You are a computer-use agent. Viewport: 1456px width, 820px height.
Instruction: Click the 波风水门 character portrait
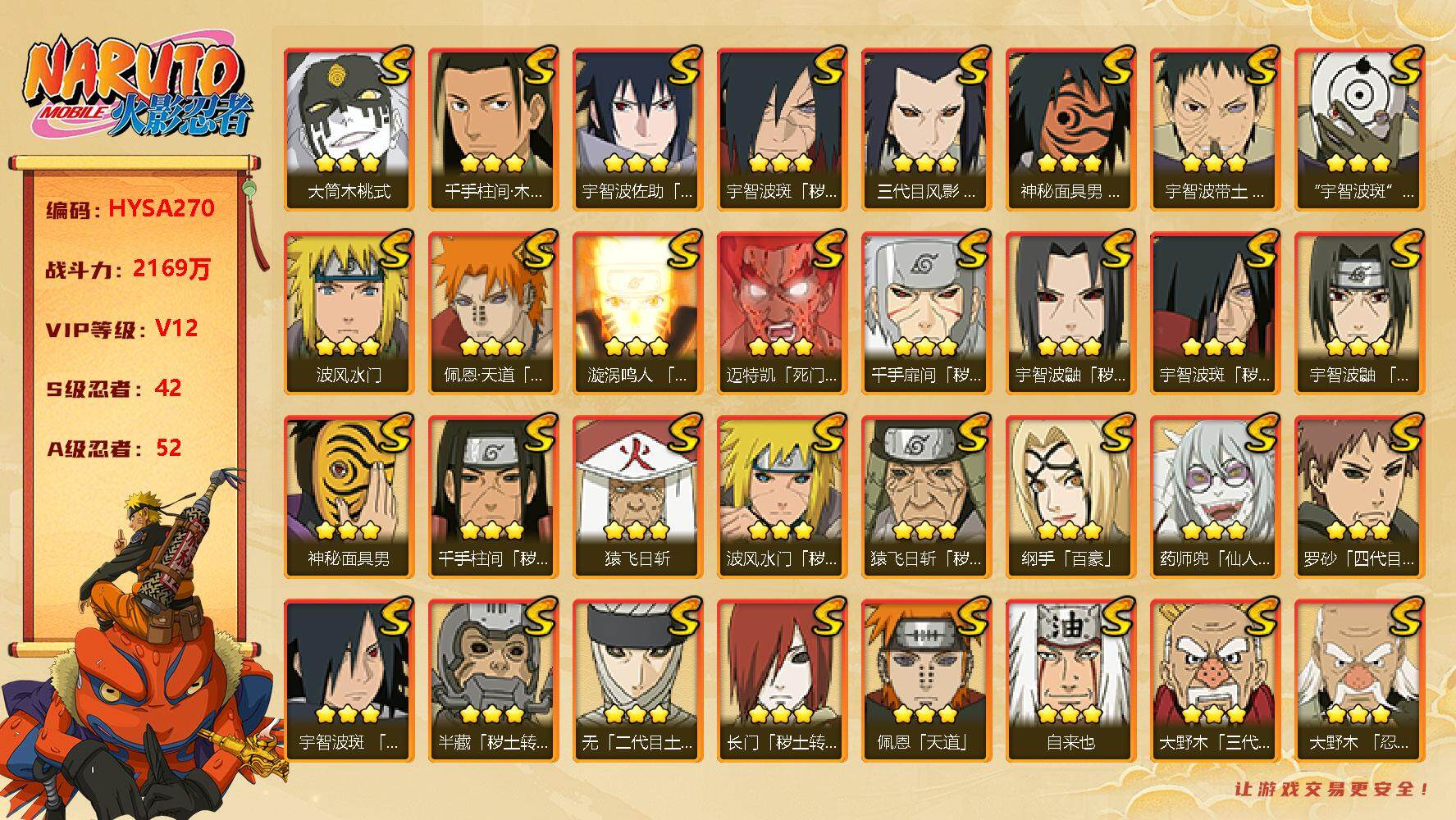click(349, 313)
